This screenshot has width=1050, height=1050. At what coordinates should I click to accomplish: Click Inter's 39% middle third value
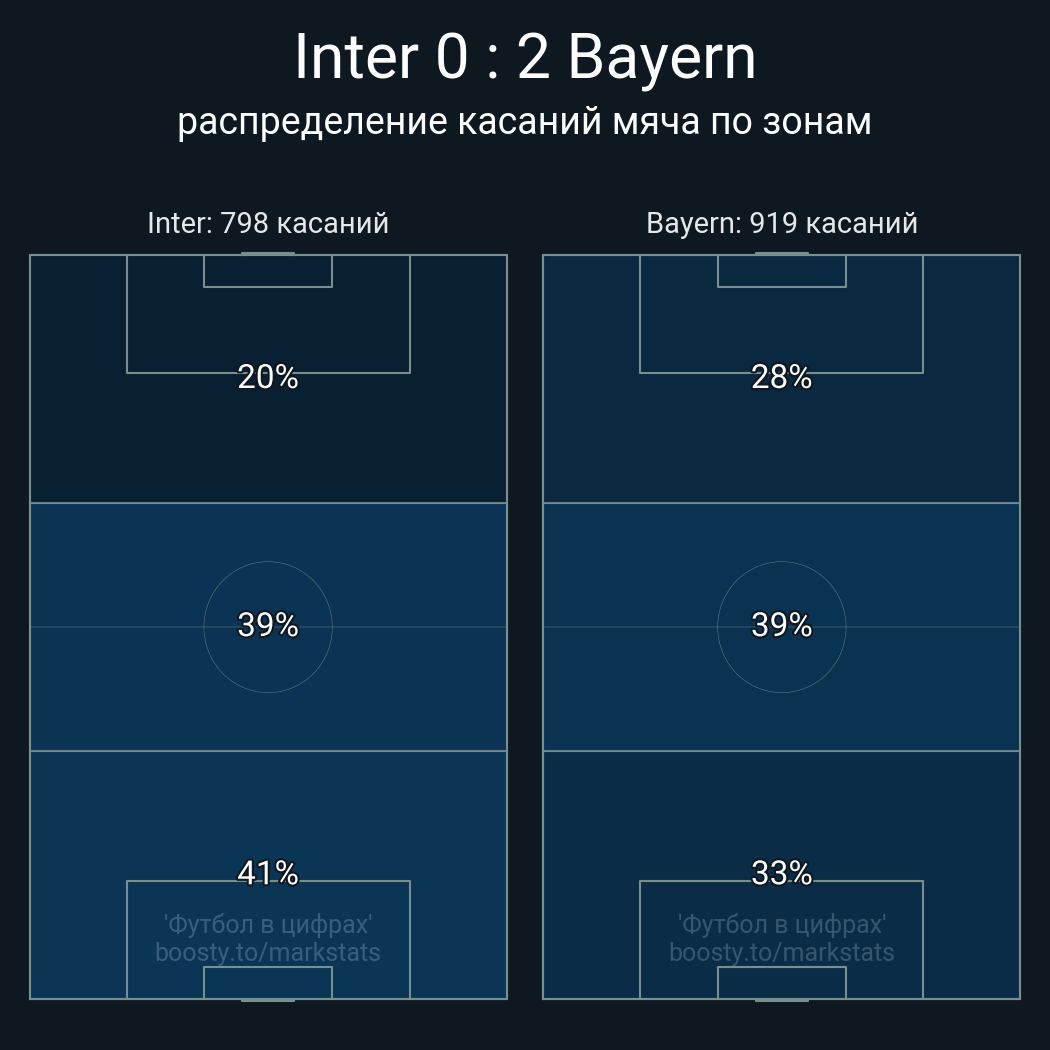coord(268,625)
